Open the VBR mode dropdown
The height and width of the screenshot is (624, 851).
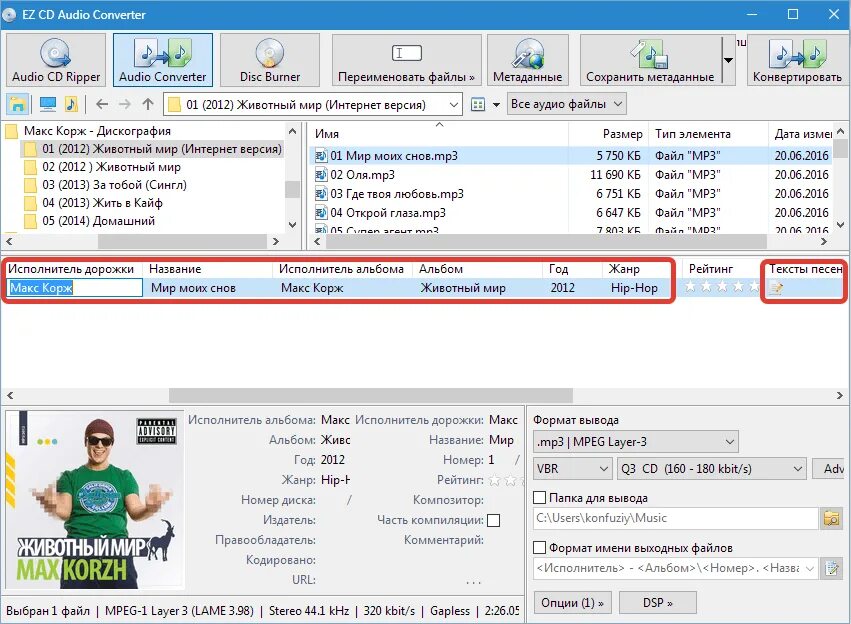[573, 468]
